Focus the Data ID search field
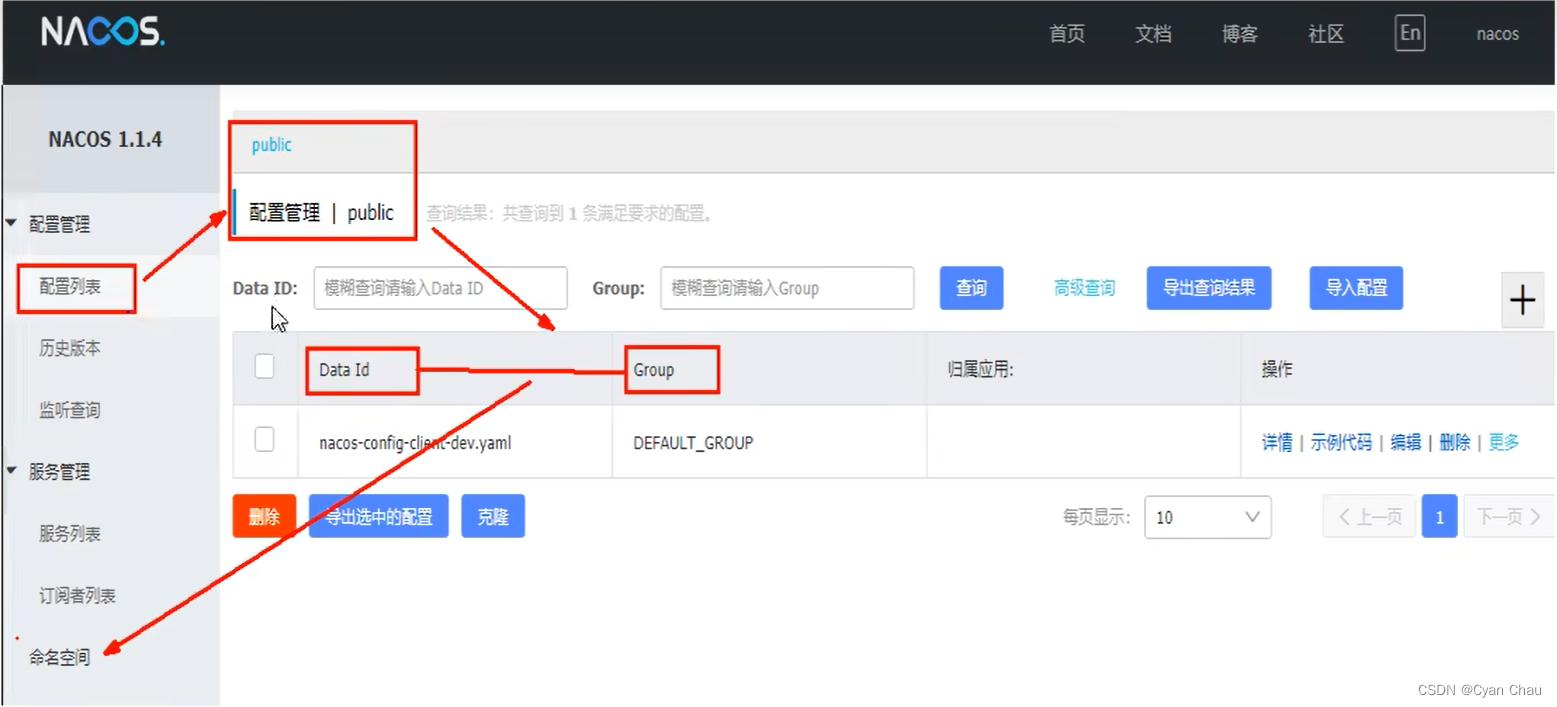The width and height of the screenshot is (1557, 707). tap(441, 288)
